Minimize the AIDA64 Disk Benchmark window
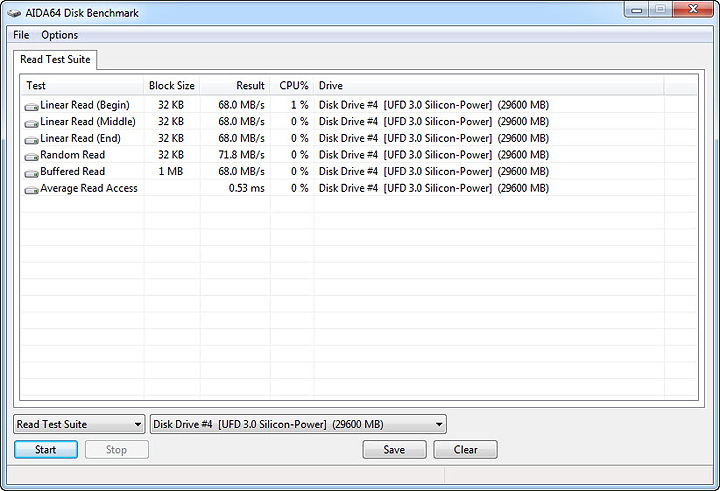Viewport: 720px width, 491px height. (x=636, y=10)
